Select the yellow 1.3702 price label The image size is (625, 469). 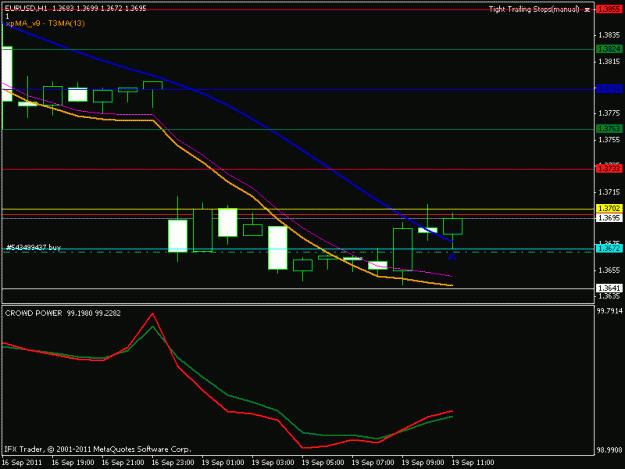coord(609,208)
